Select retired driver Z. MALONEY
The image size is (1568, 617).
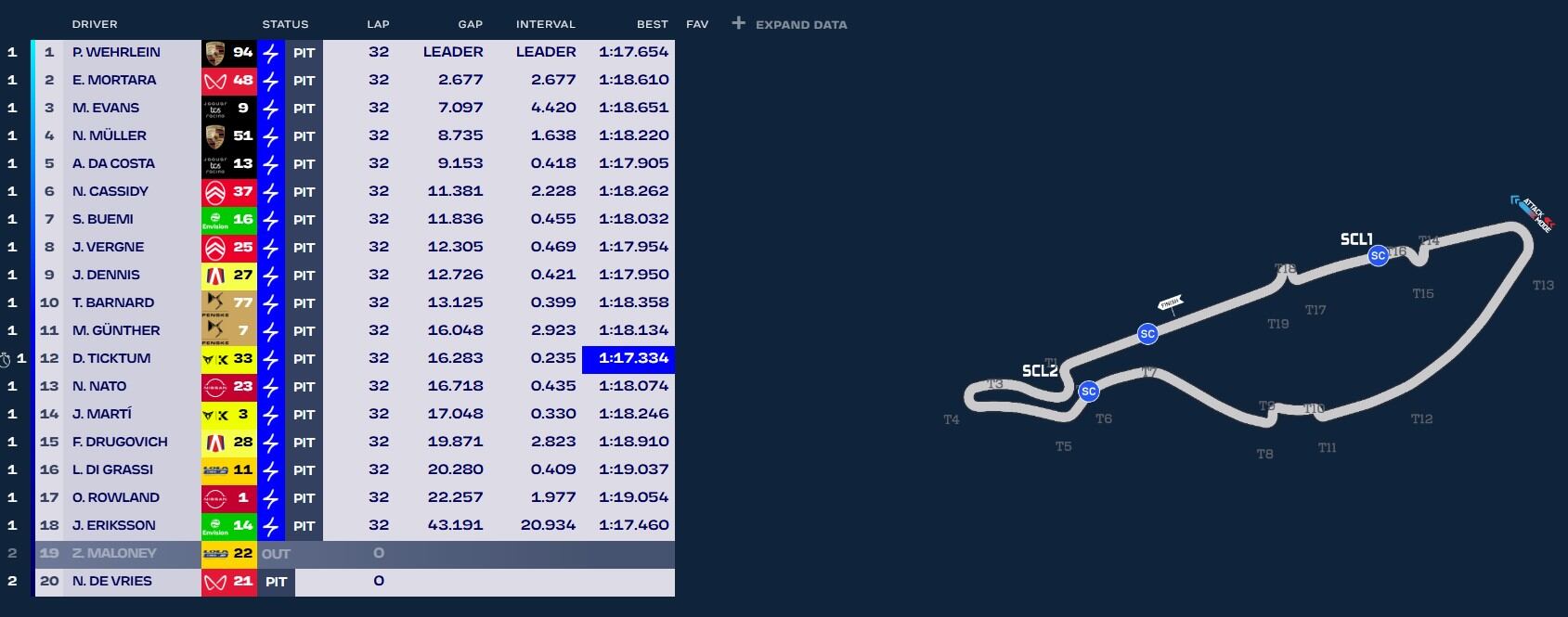pyautogui.click(x=114, y=554)
